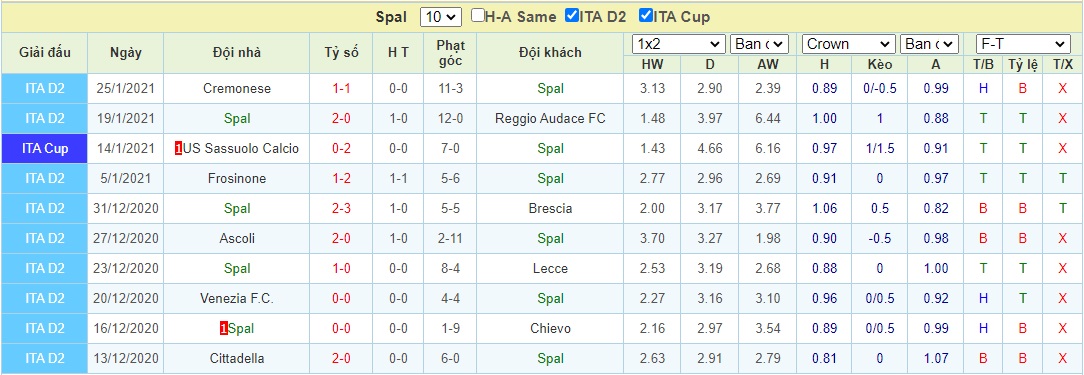The image size is (1084, 375).
Task: Click the 2-3 score for Spal vs Brescia
Action: coord(341,208)
